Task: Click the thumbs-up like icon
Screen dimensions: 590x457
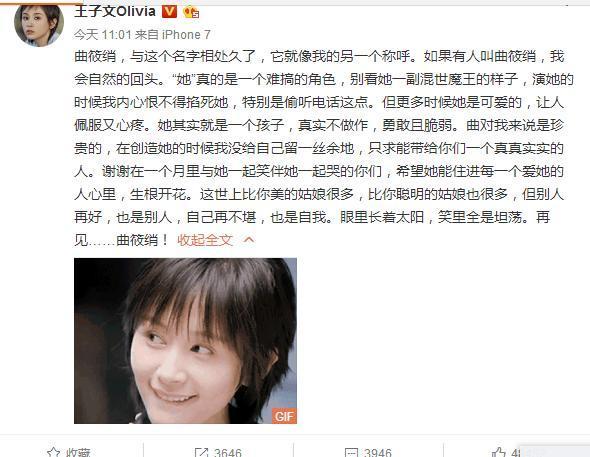Action: coord(498,452)
